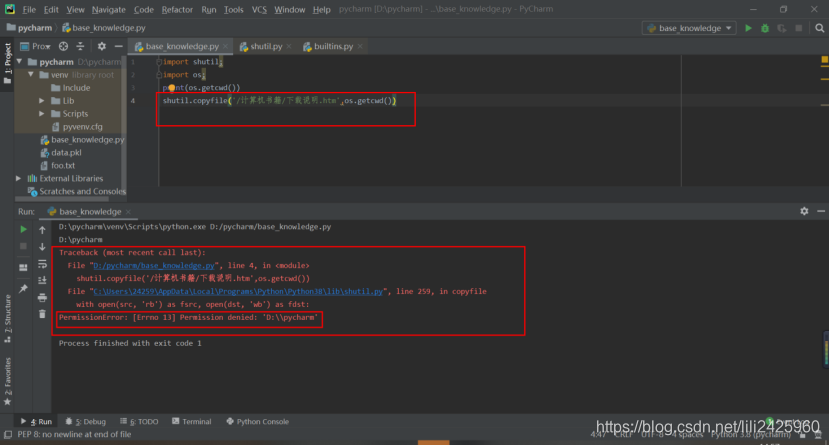Image resolution: width=830 pixels, height=446 pixels.
Task: Open the Project view selector dropdown
Action: pos(35,46)
